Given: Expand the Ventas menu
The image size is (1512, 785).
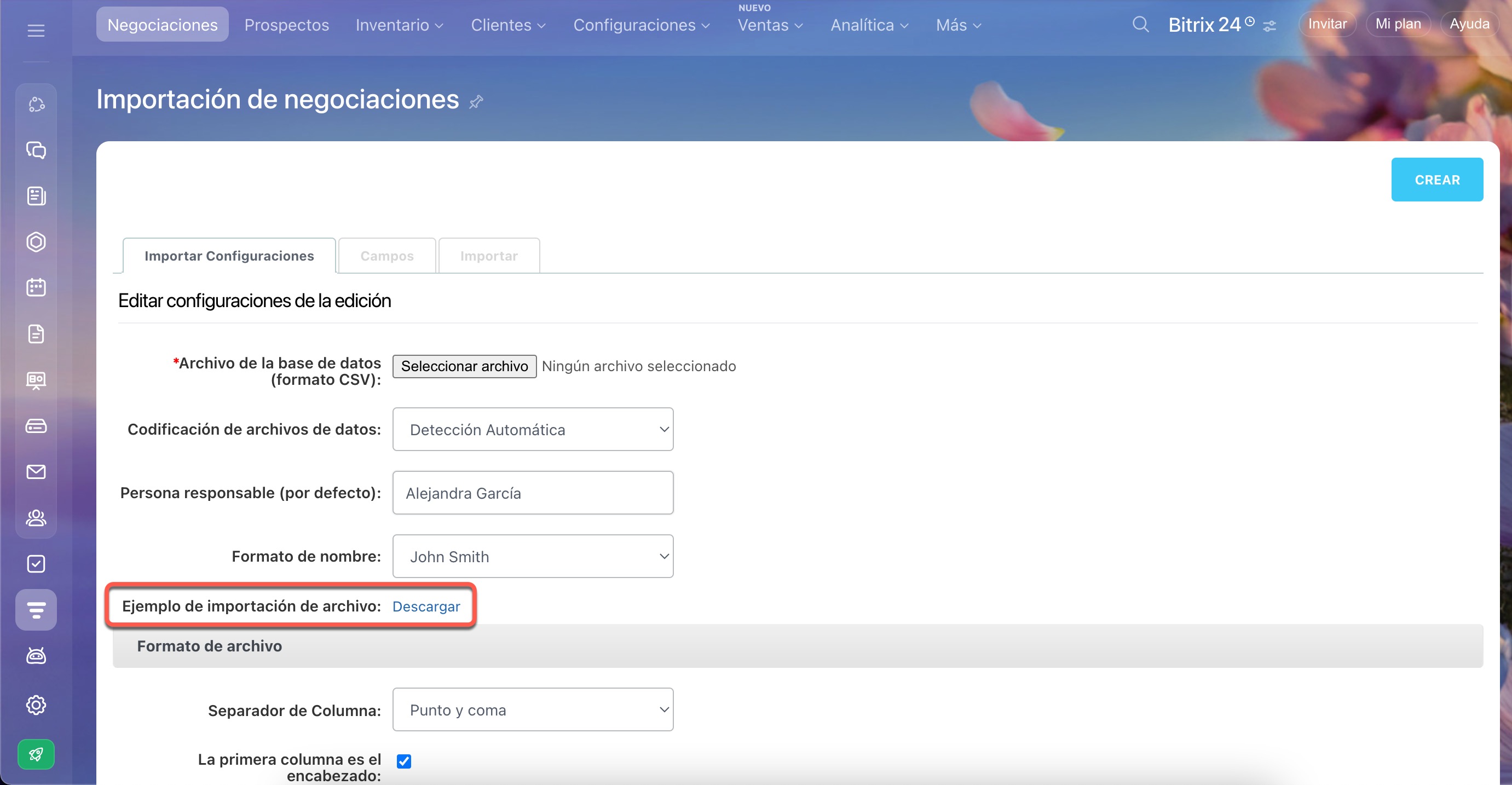Looking at the screenshot, I should coord(770,25).
